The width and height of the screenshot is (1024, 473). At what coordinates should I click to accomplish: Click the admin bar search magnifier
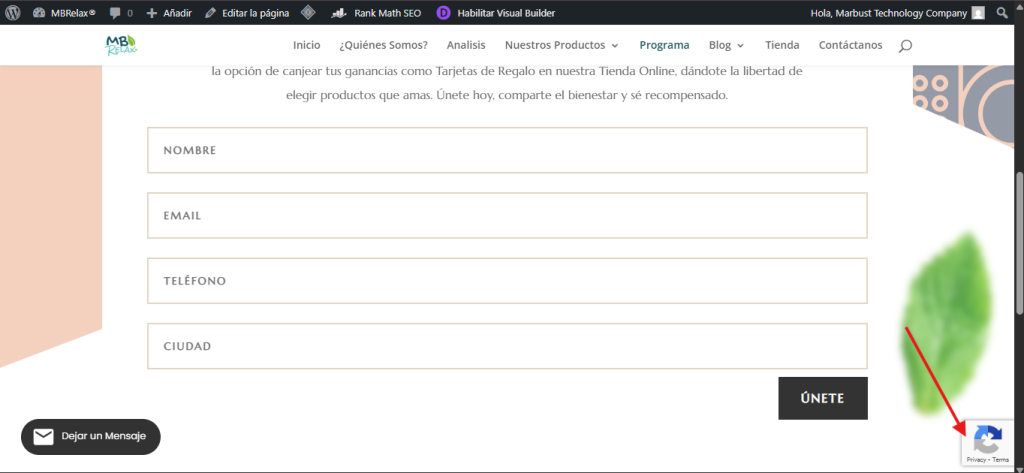pos(1003,13)
